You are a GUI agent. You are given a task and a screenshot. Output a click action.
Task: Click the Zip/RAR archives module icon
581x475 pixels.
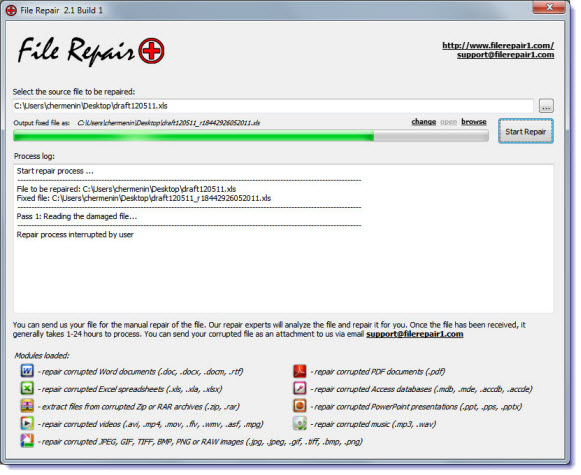pos(27,406)
